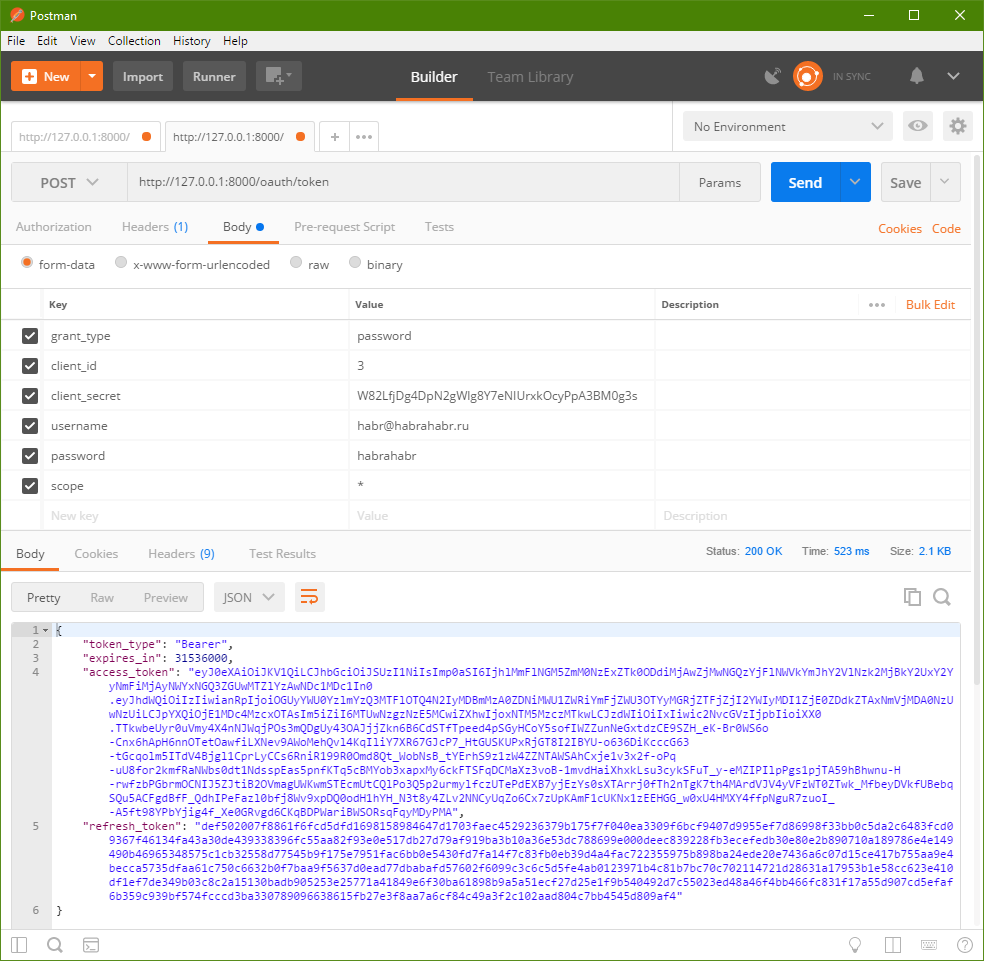
Task: Open keyboard shortcuts icon
Action: 929,945
